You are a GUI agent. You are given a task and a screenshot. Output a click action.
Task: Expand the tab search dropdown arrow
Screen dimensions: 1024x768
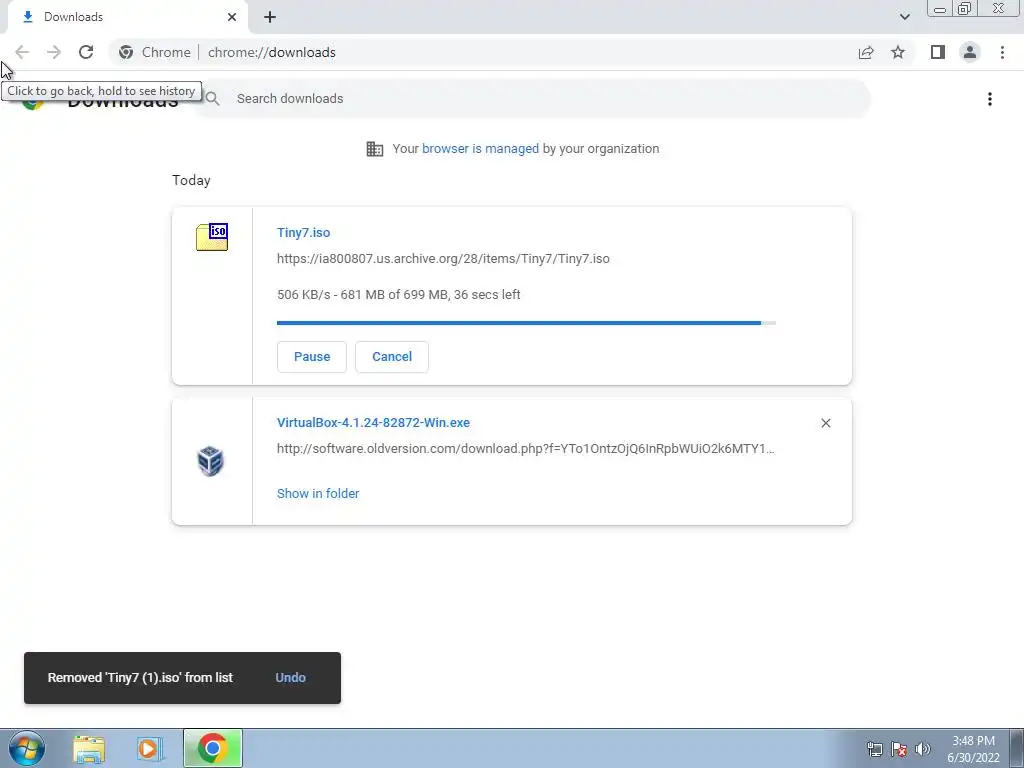point(904,17)
